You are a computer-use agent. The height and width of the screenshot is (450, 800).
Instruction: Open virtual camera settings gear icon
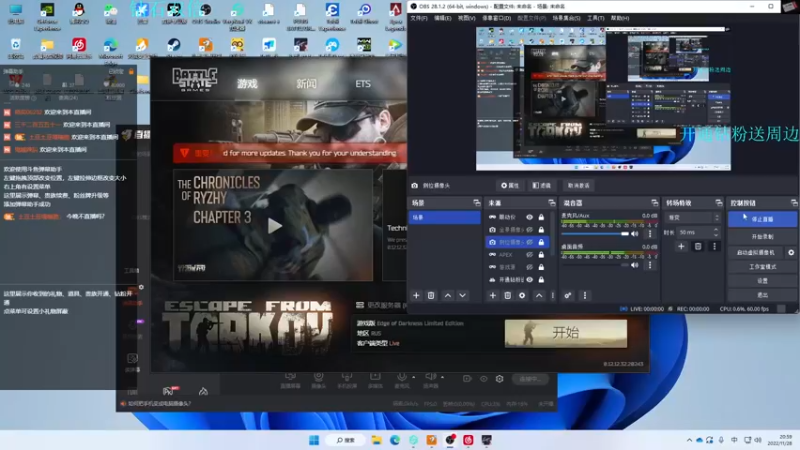[791, 252]
